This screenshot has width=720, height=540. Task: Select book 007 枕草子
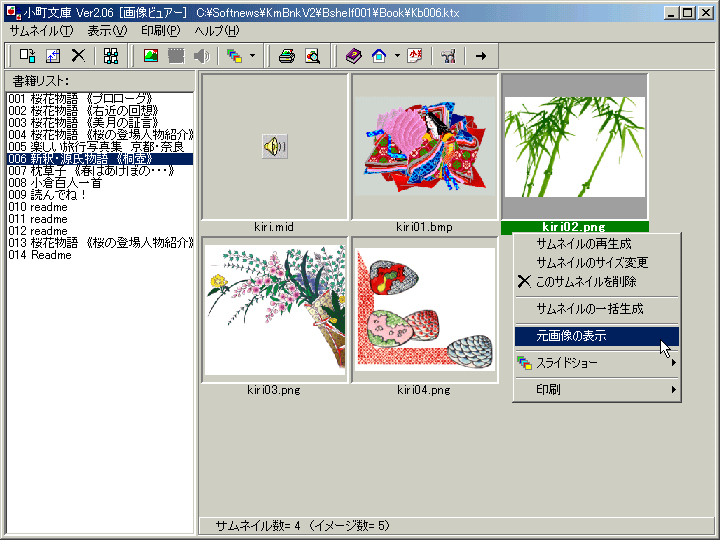(x=100, y=171)
